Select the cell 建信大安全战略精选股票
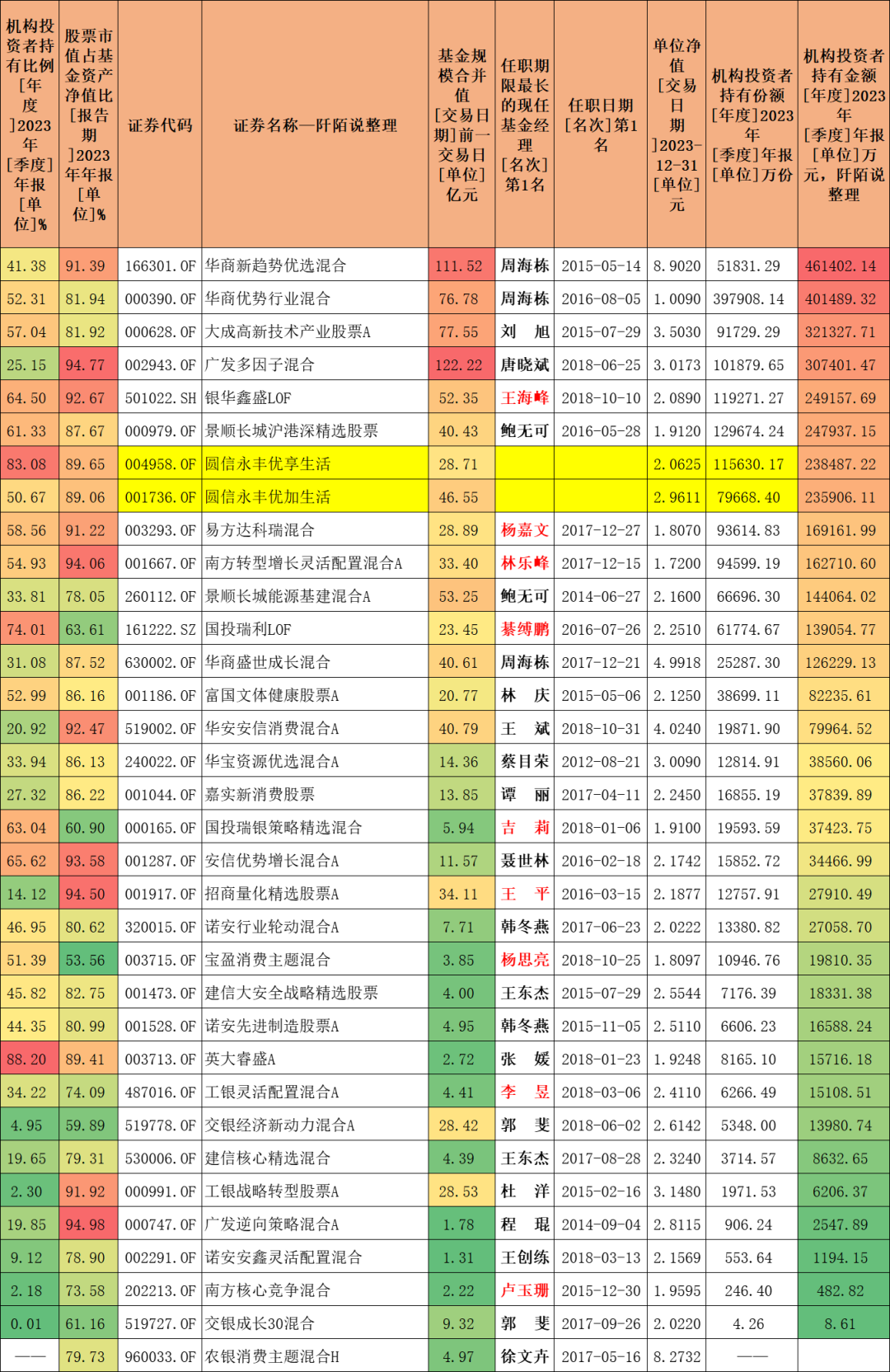Viewport: 890px width, 1372px height. click(315, 993)
